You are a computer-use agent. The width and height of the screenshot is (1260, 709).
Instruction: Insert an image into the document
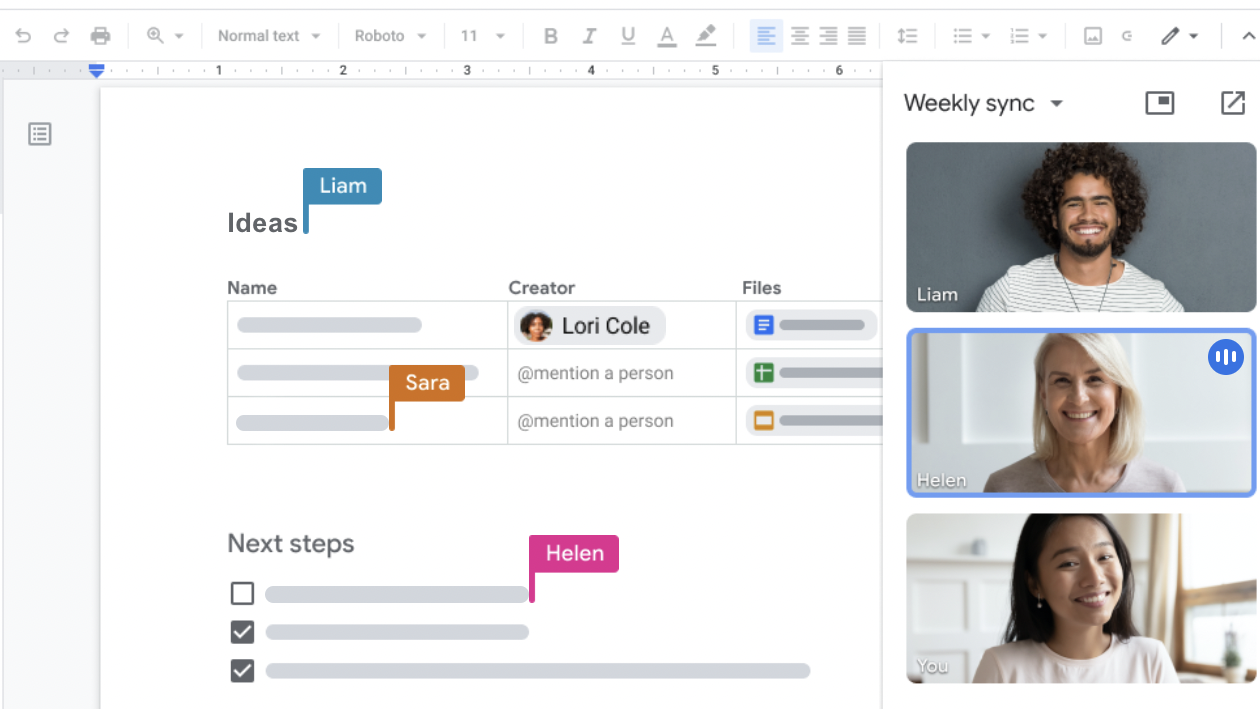(x=1091, y=35)
